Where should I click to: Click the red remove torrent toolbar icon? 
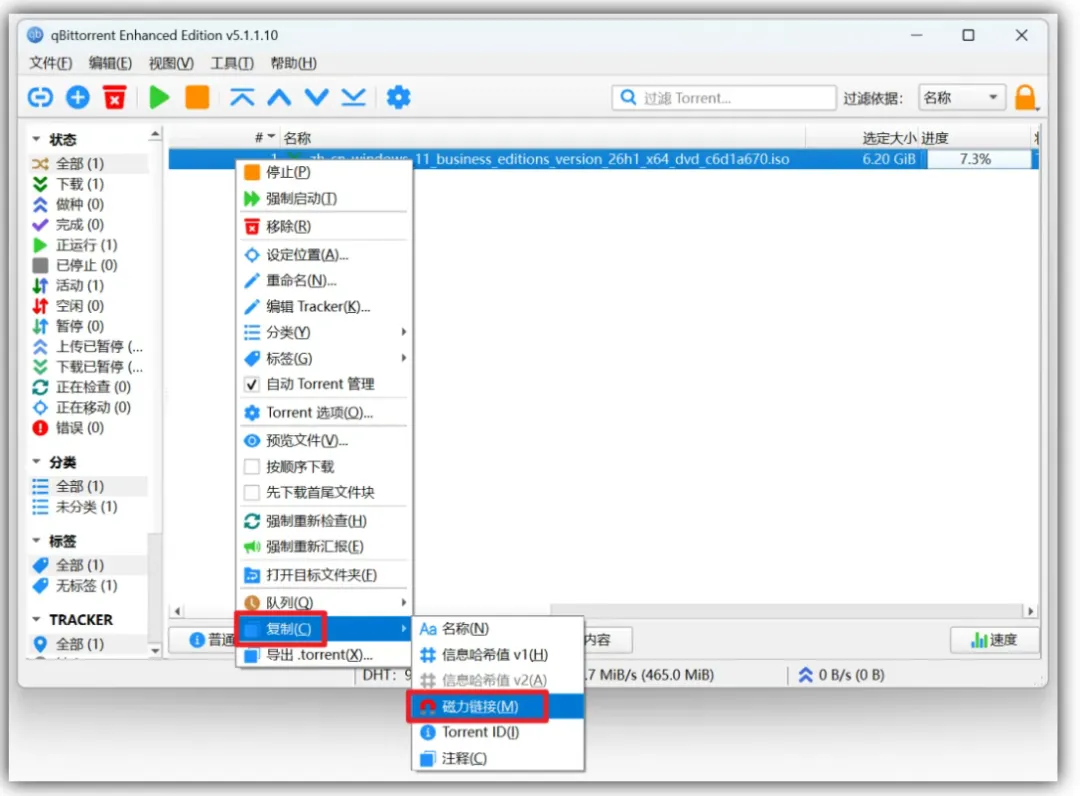115,98
